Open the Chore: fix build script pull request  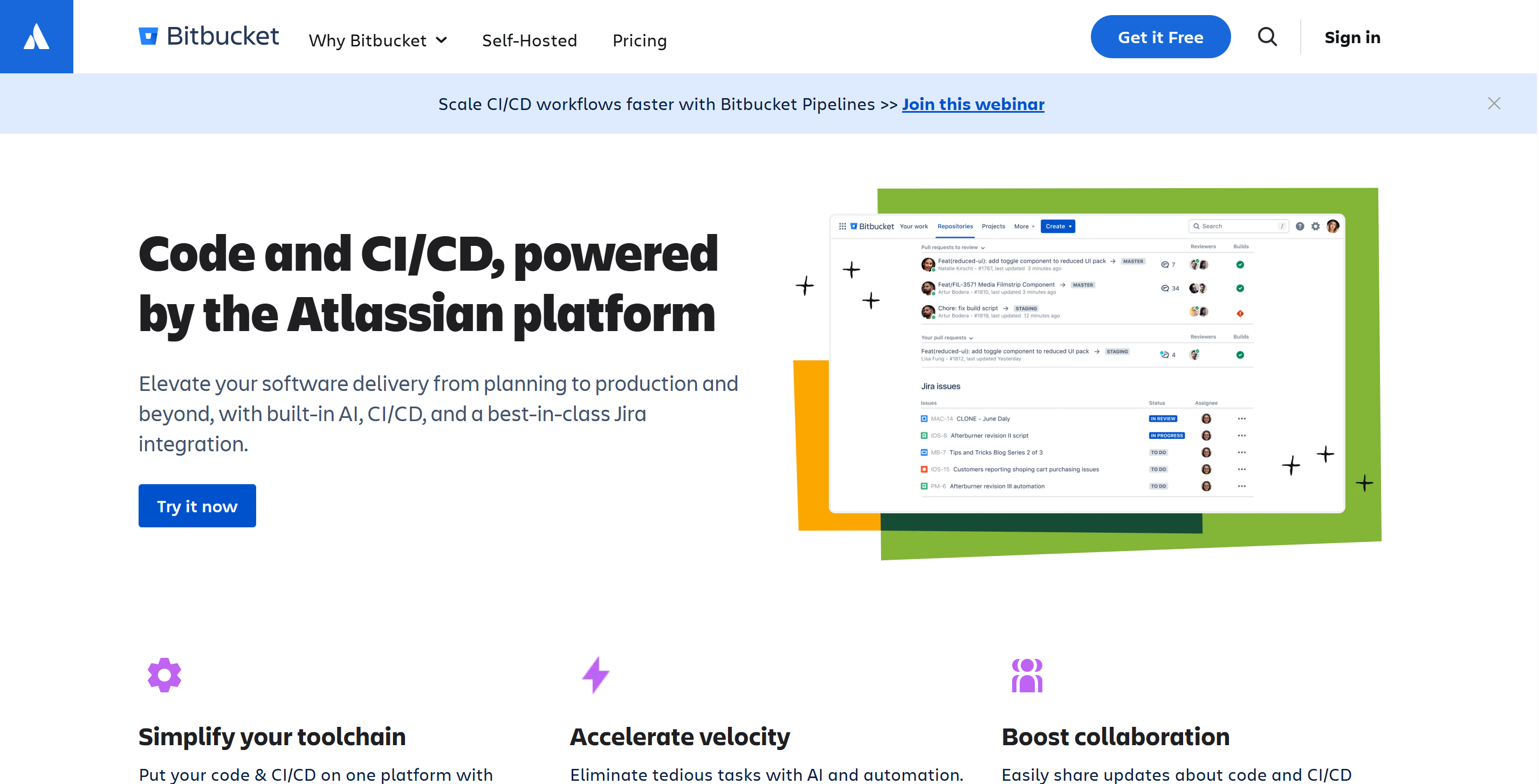(968, 308)
